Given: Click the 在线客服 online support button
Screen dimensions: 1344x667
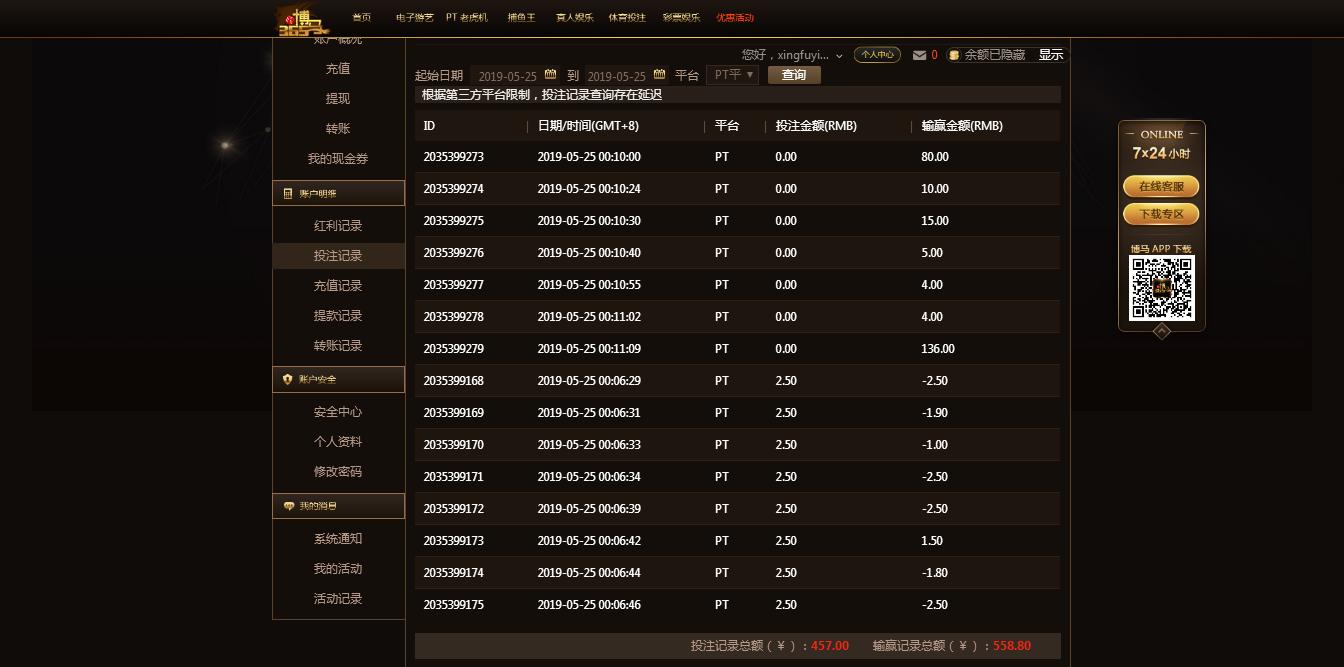Looking at the screenshot, I should pos(1161,187).
